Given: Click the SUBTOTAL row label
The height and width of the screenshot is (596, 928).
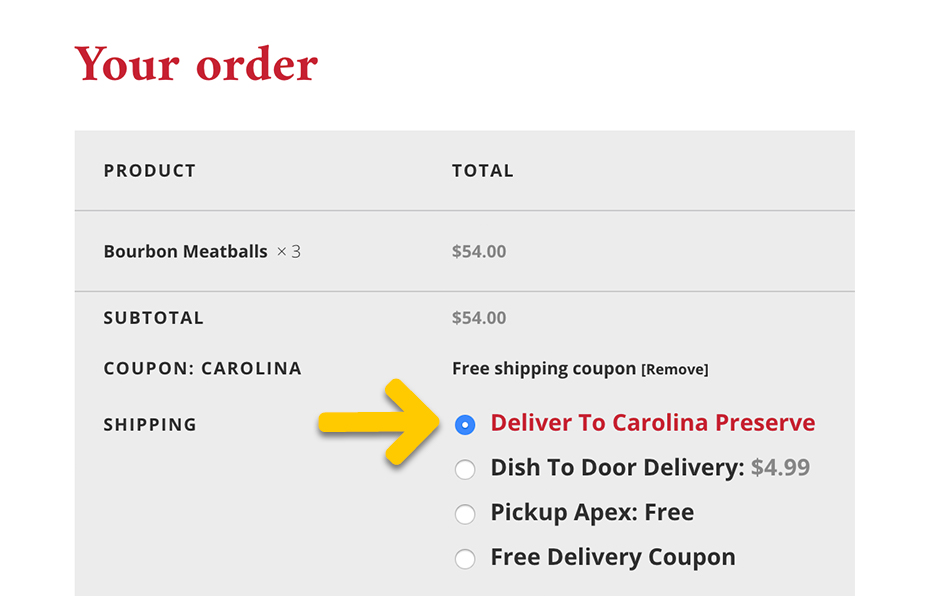Looking at the screenshot, I should point(153,317).
